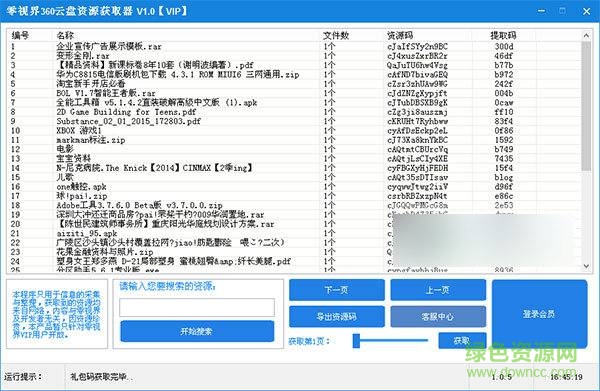
Task: Select row 2D Game Building for Teens.pdf
Action: (x=295, y=112)
